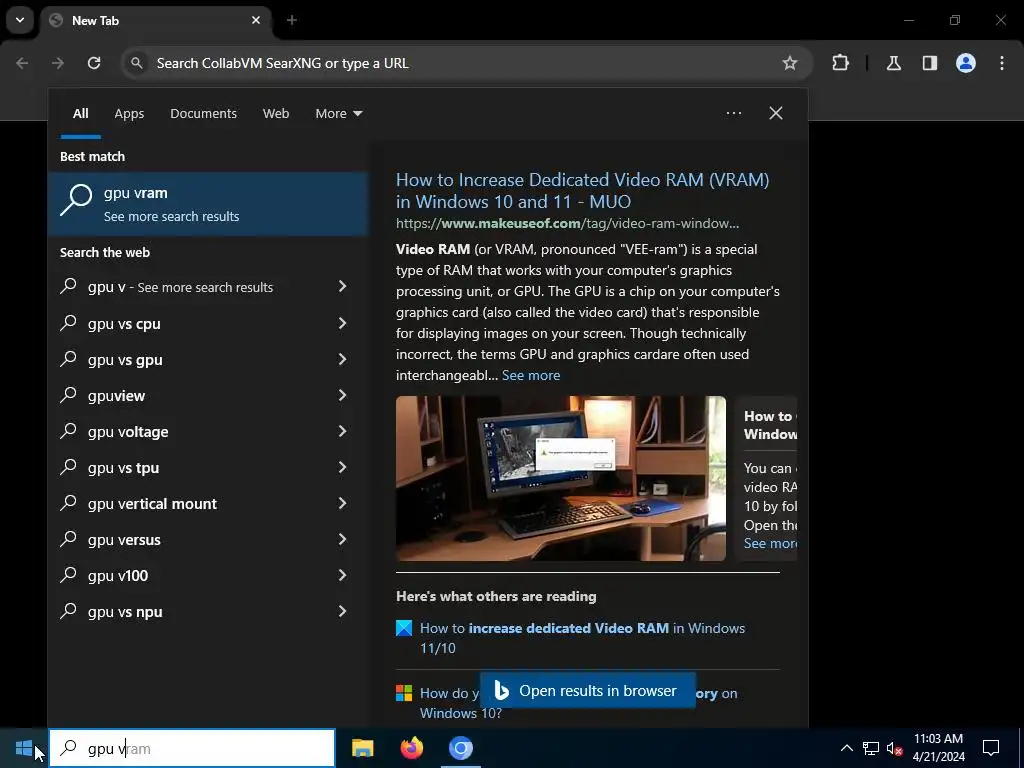The width and height of the screenshot is (1024, 768).
Task: Switch to the Apps search tab
Action: pos(129,113)
